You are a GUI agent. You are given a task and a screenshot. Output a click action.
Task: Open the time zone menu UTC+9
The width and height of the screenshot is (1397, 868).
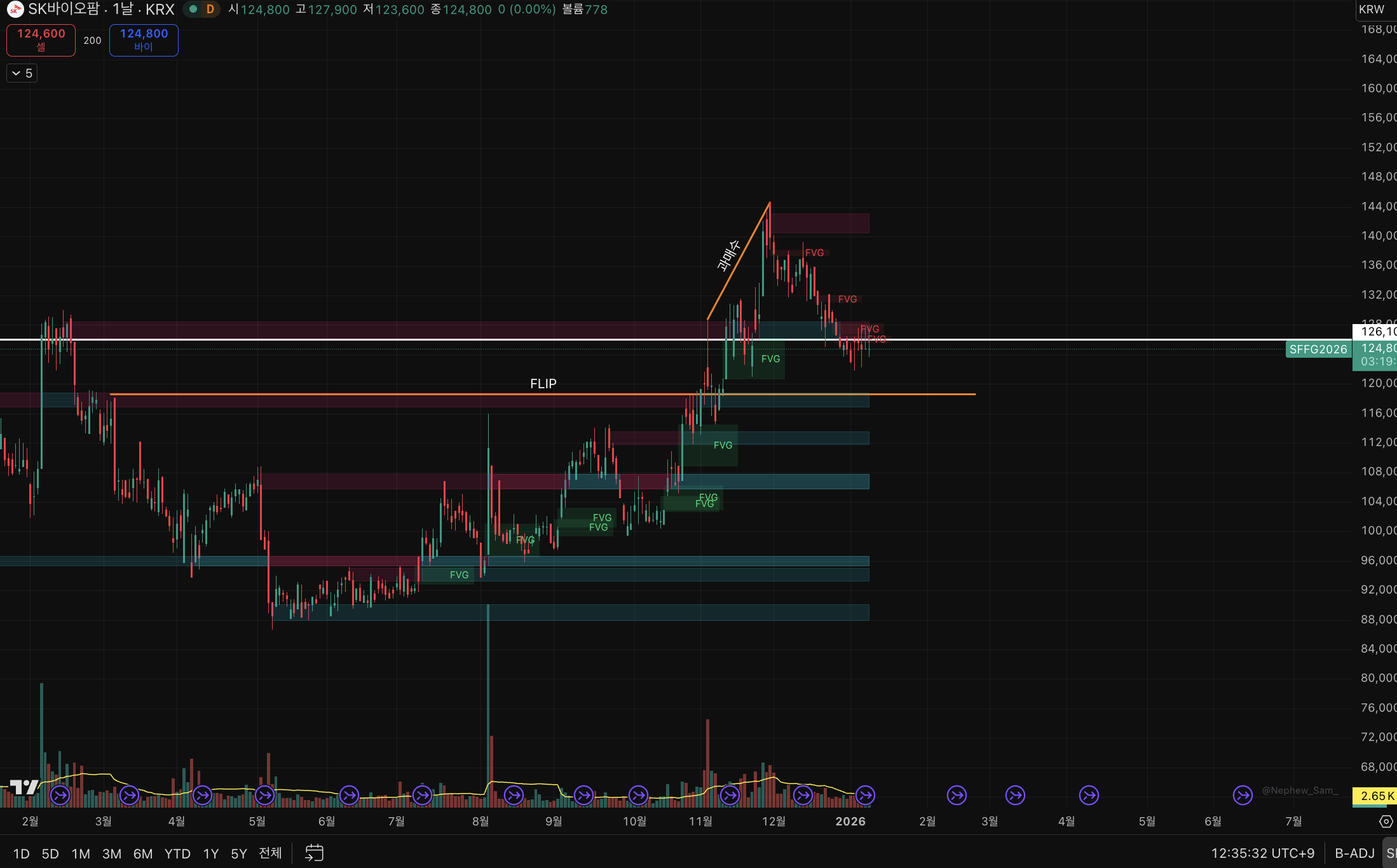(x=1262, y=853)
